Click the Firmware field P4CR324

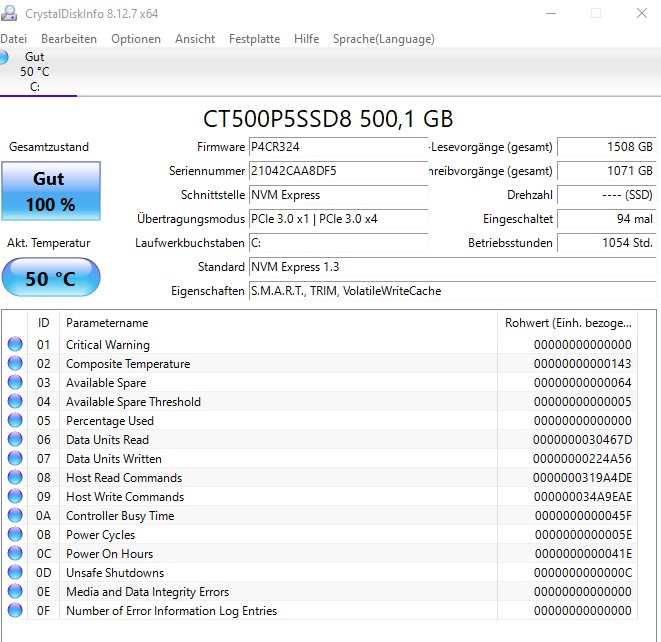click(x=338, y=147)
